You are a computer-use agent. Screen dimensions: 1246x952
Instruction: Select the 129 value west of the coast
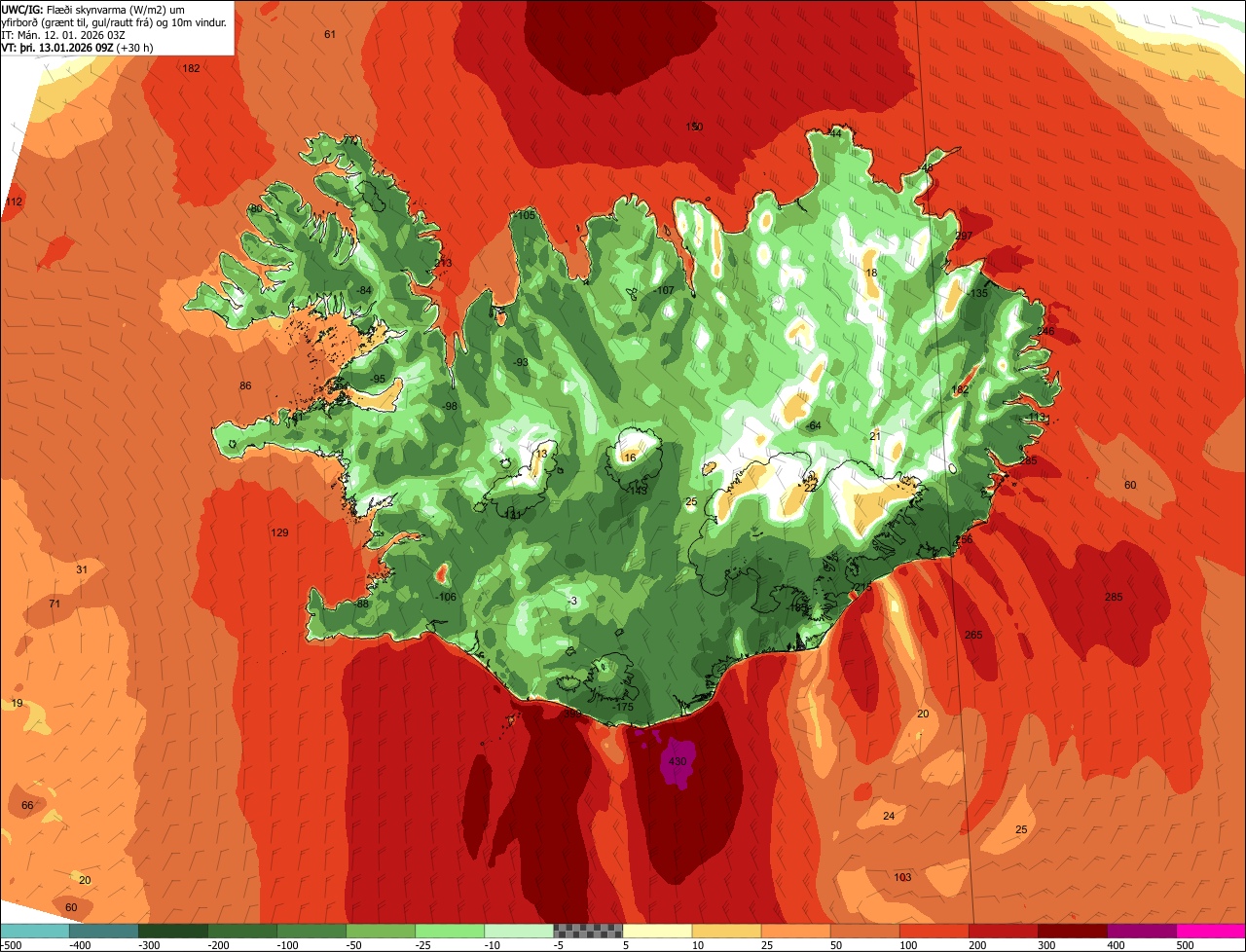click(279, 532)
